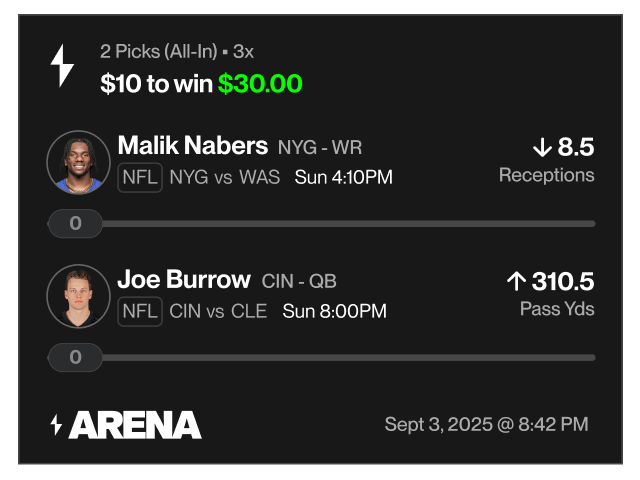The height and width of the screenshot is (480, 640).
Task: Click the Malik Nabers player name
Action: (192, 146)
